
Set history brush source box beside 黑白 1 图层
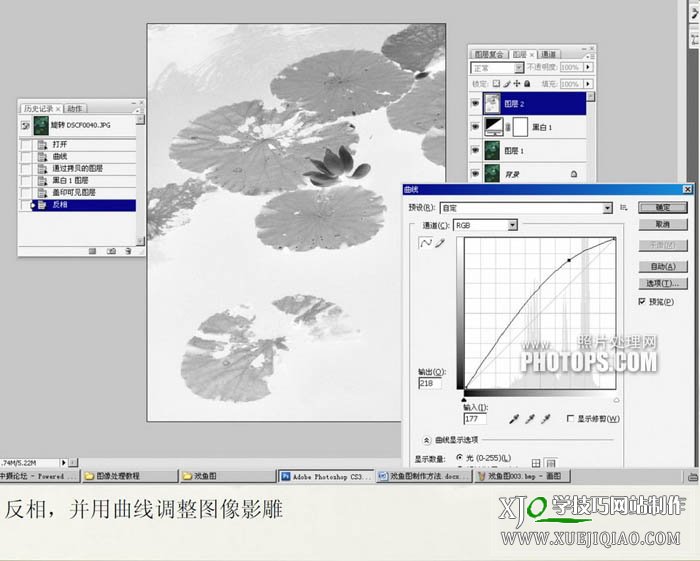click(26, 181)
